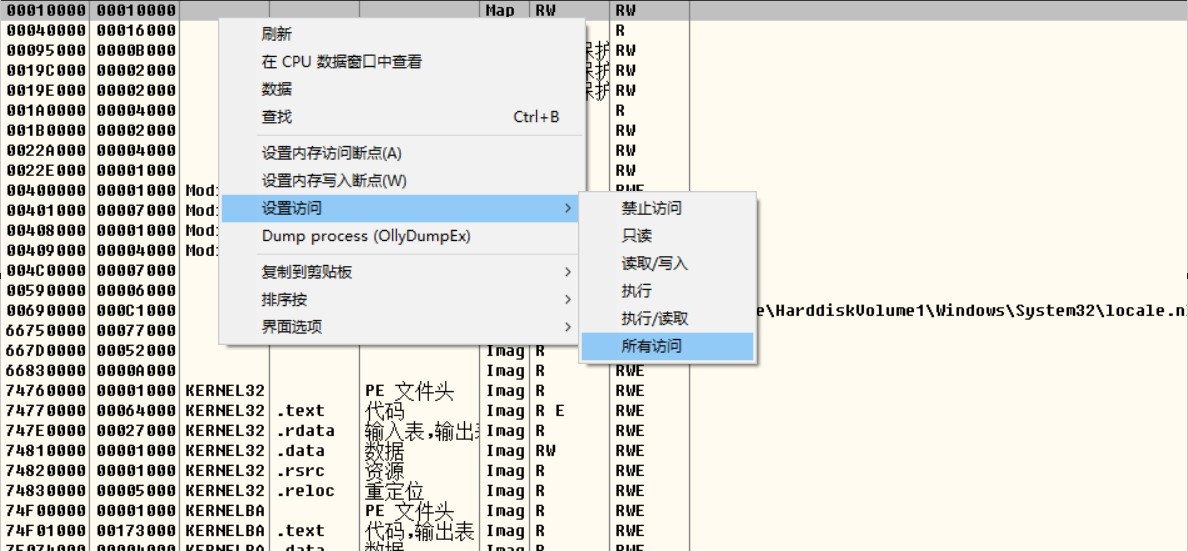The height and width of the screenshot is (551, 1188).
Task: Click size 000C1000 cell
Action: coord(136,310)
